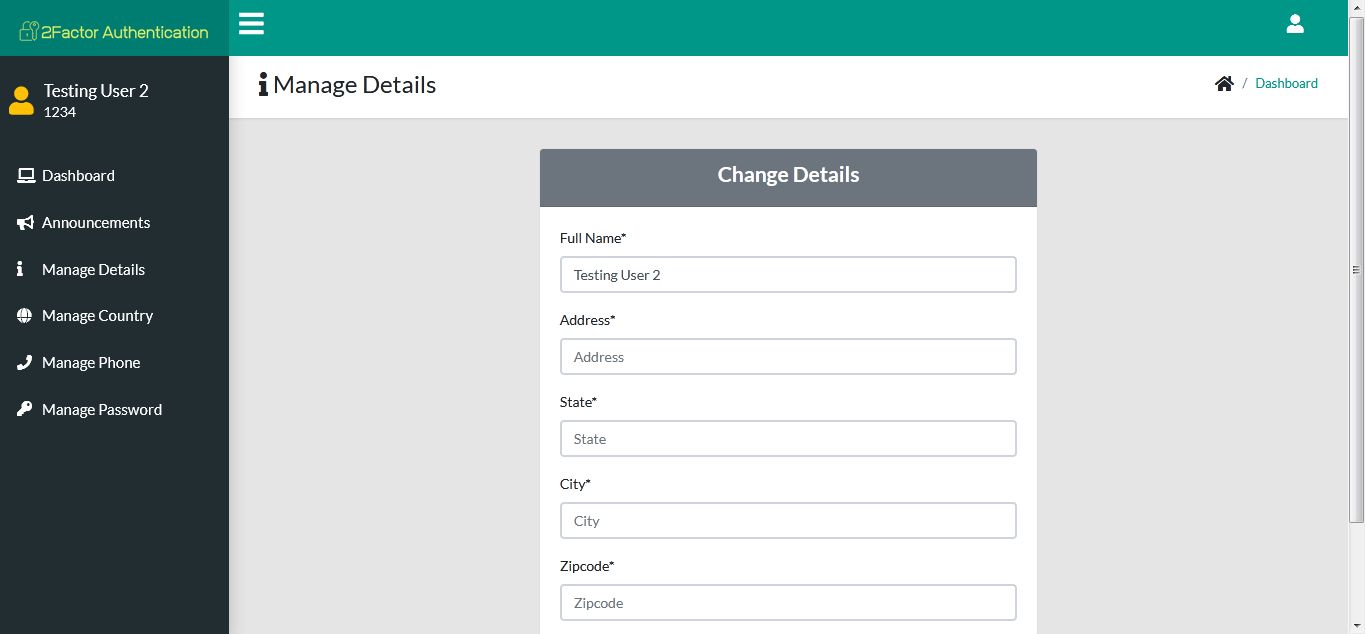Click inside the Zipcode field
The width and height of the screenshot is (1365, 634).
[x=788, y=602]
